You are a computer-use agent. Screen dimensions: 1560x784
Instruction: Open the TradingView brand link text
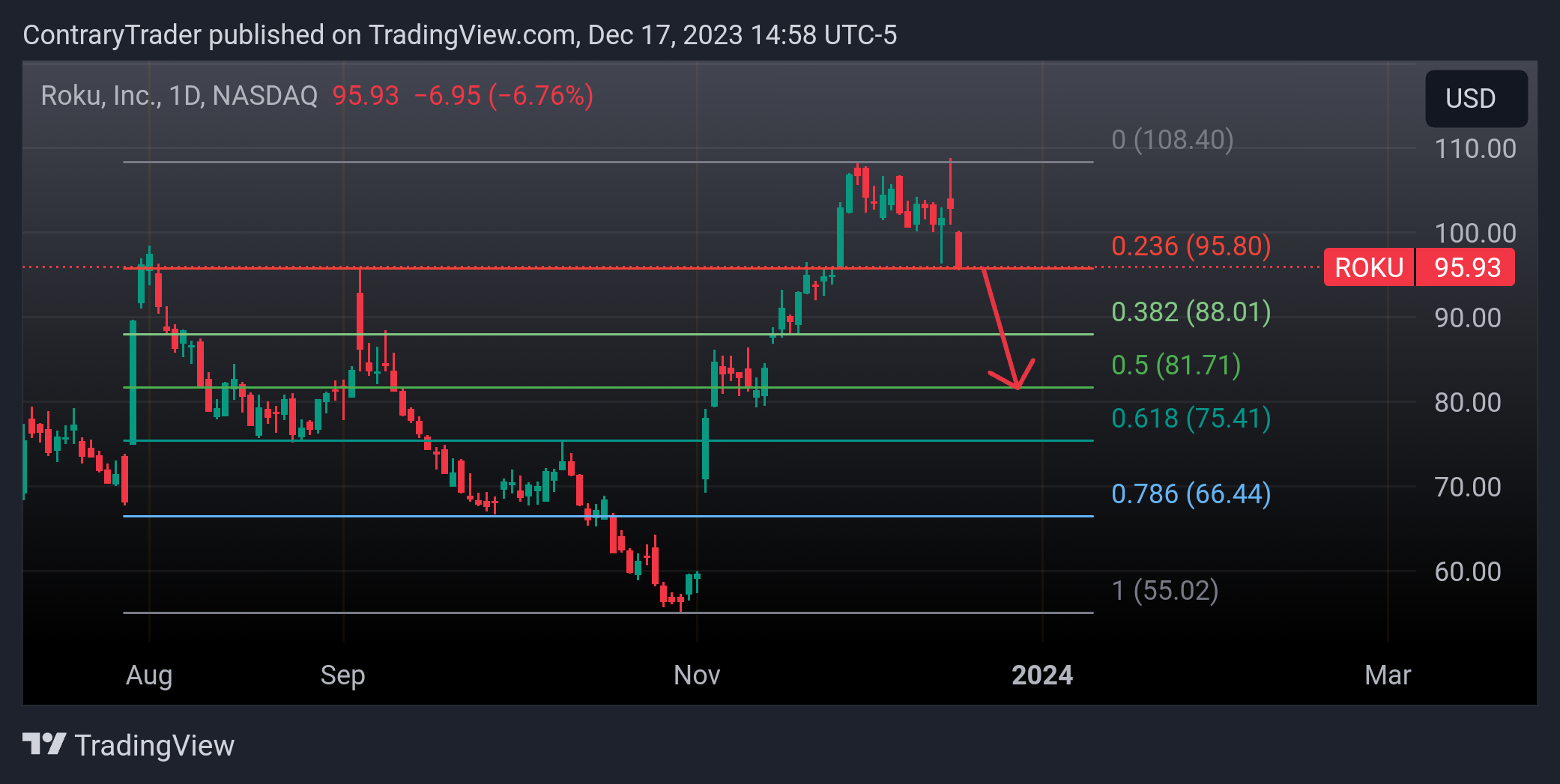[x=154, y=746]
